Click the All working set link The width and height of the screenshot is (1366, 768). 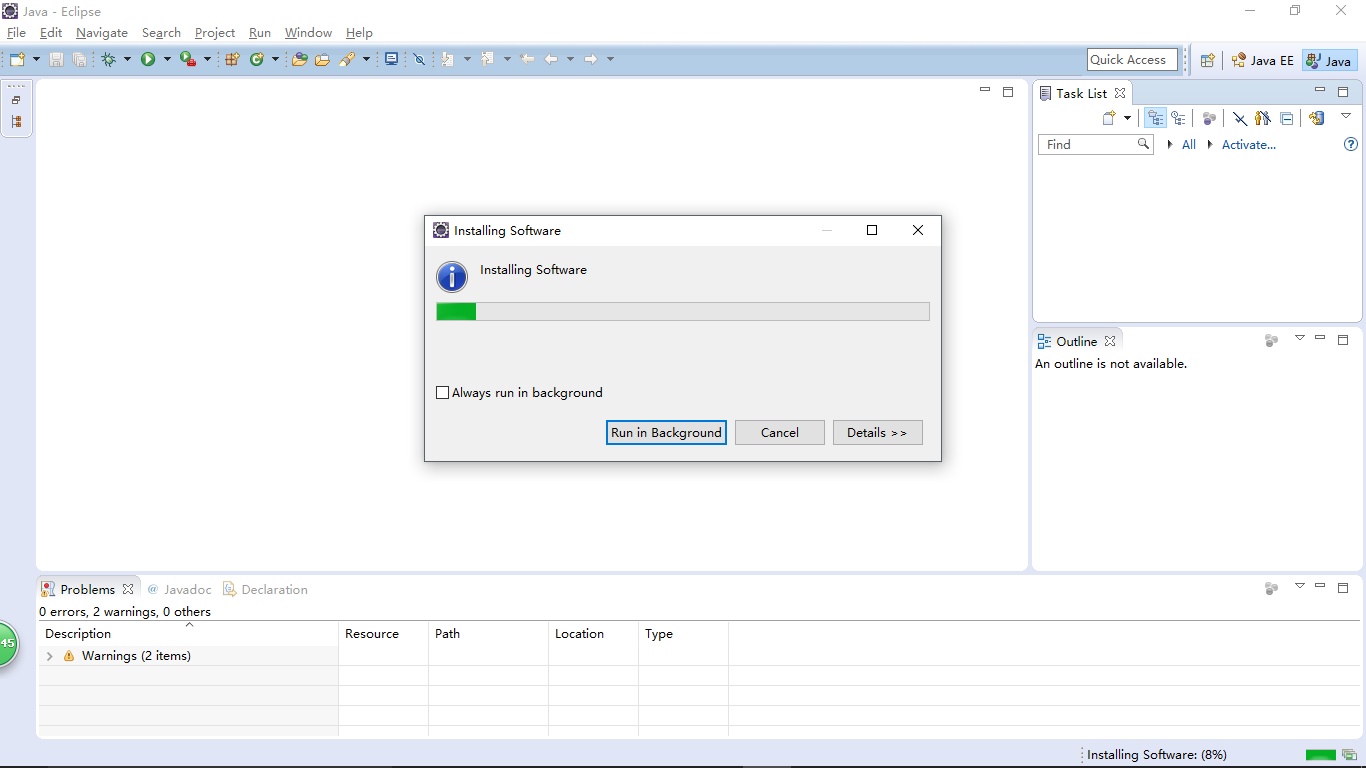1189,145
